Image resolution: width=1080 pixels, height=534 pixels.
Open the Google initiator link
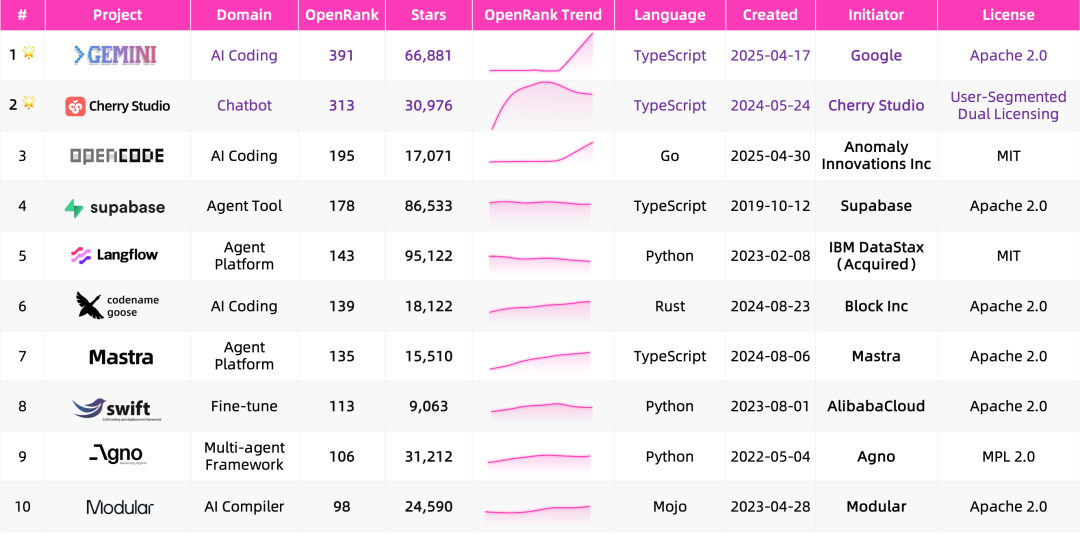(x=876, y=56)
